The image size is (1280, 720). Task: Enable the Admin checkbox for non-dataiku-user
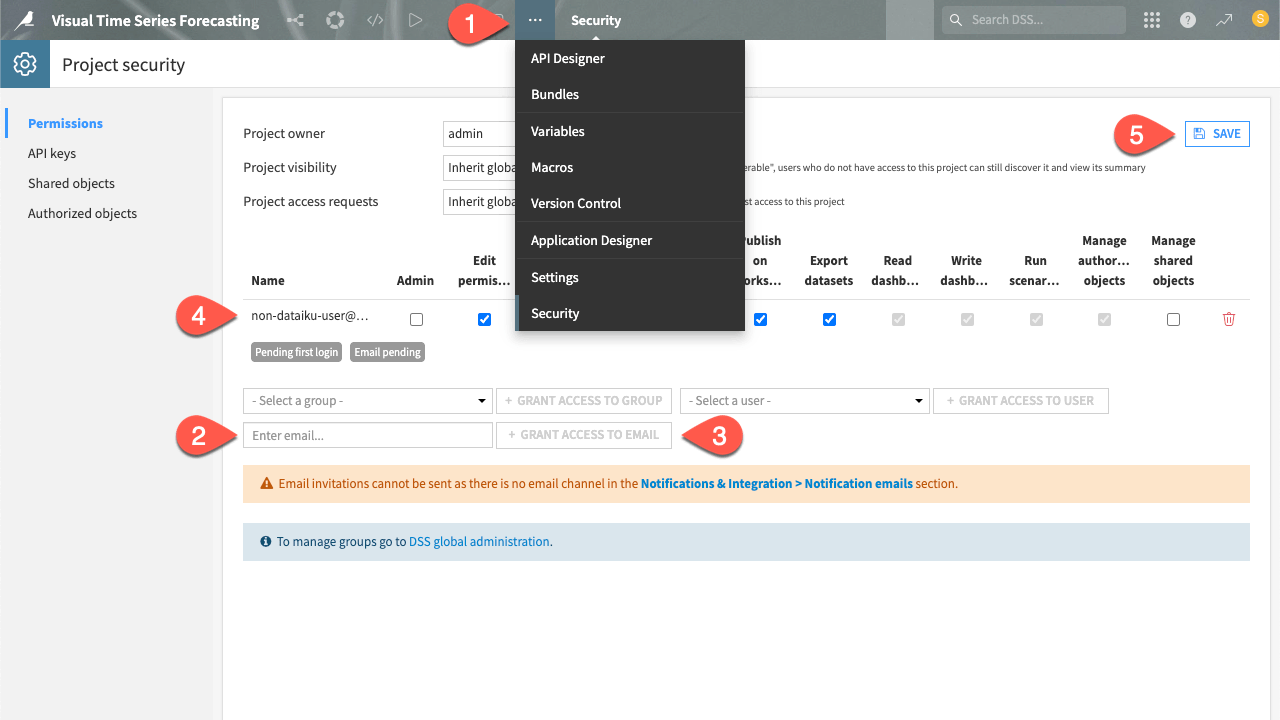(x=416, y=319)
